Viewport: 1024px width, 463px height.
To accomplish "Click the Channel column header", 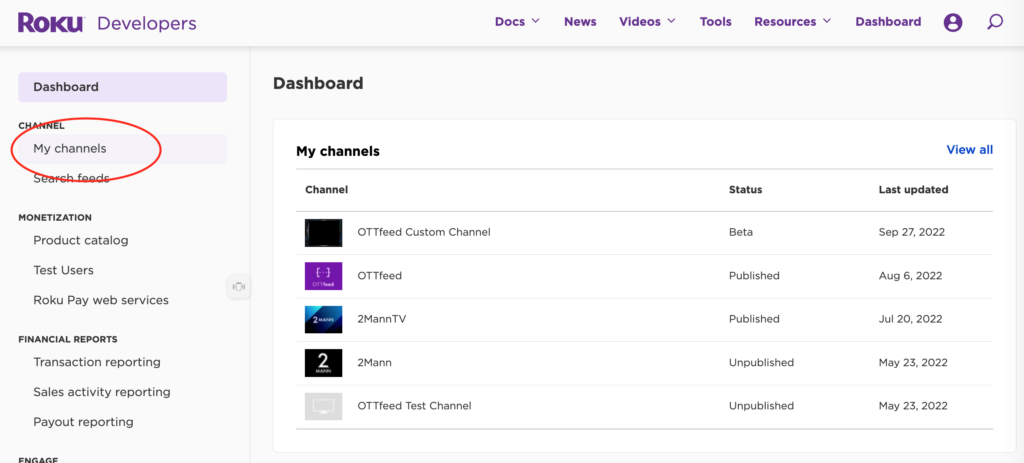I will coord(327,190).
